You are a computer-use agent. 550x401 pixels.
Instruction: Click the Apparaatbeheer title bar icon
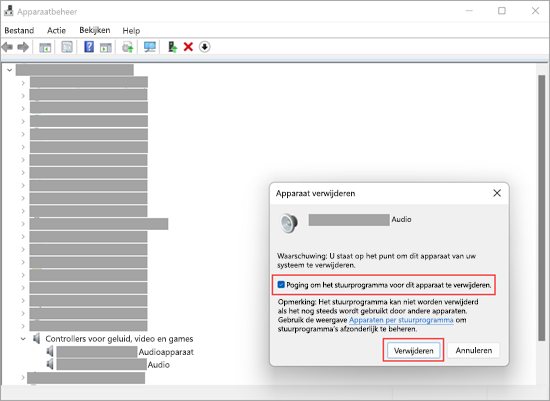pyautogui.click(x=8, y=11)
